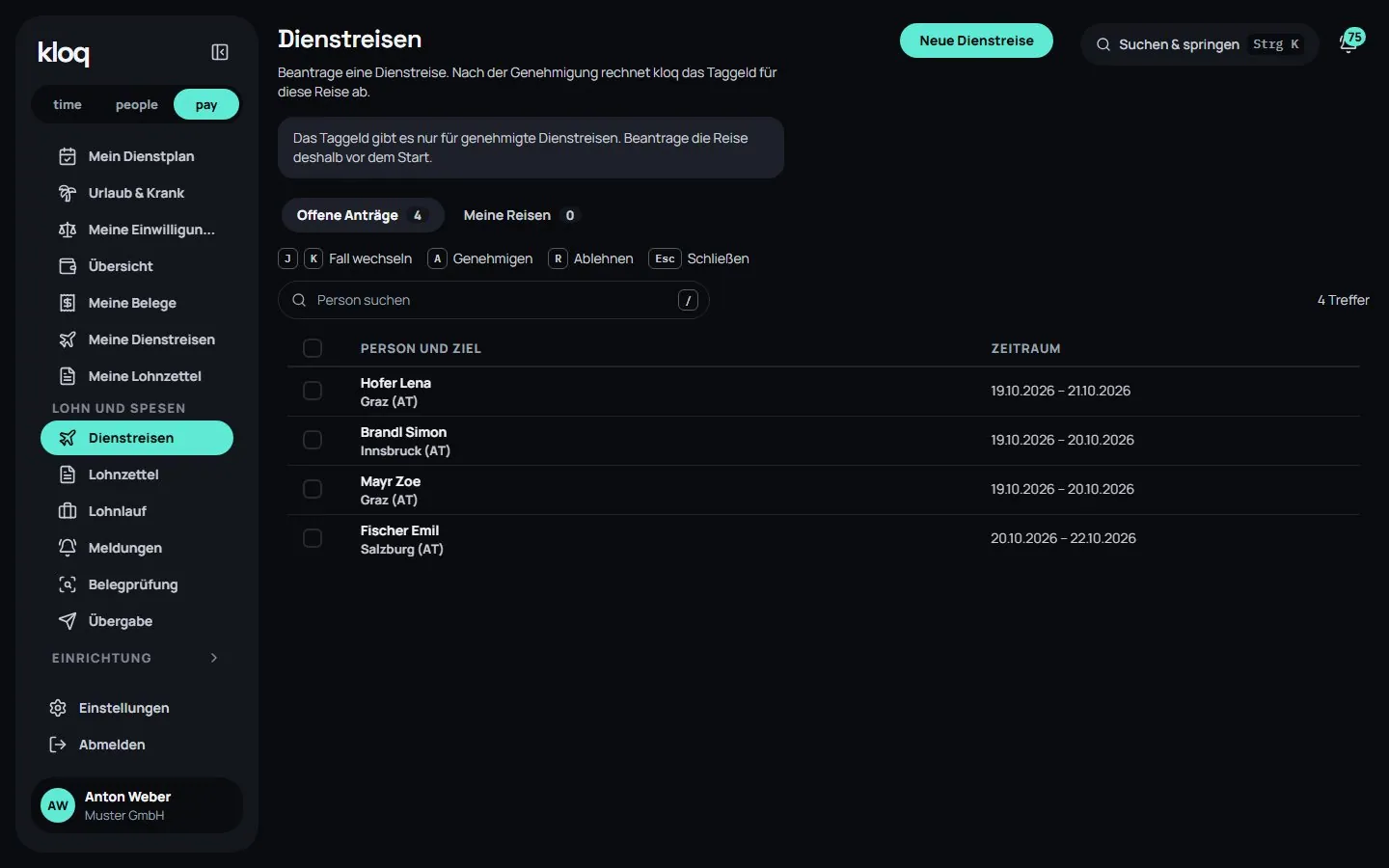This screenshot has width=1389, height=868.
Task: Click the date range 20.10.2026 – 22.10.2026
Action: 1063,538
